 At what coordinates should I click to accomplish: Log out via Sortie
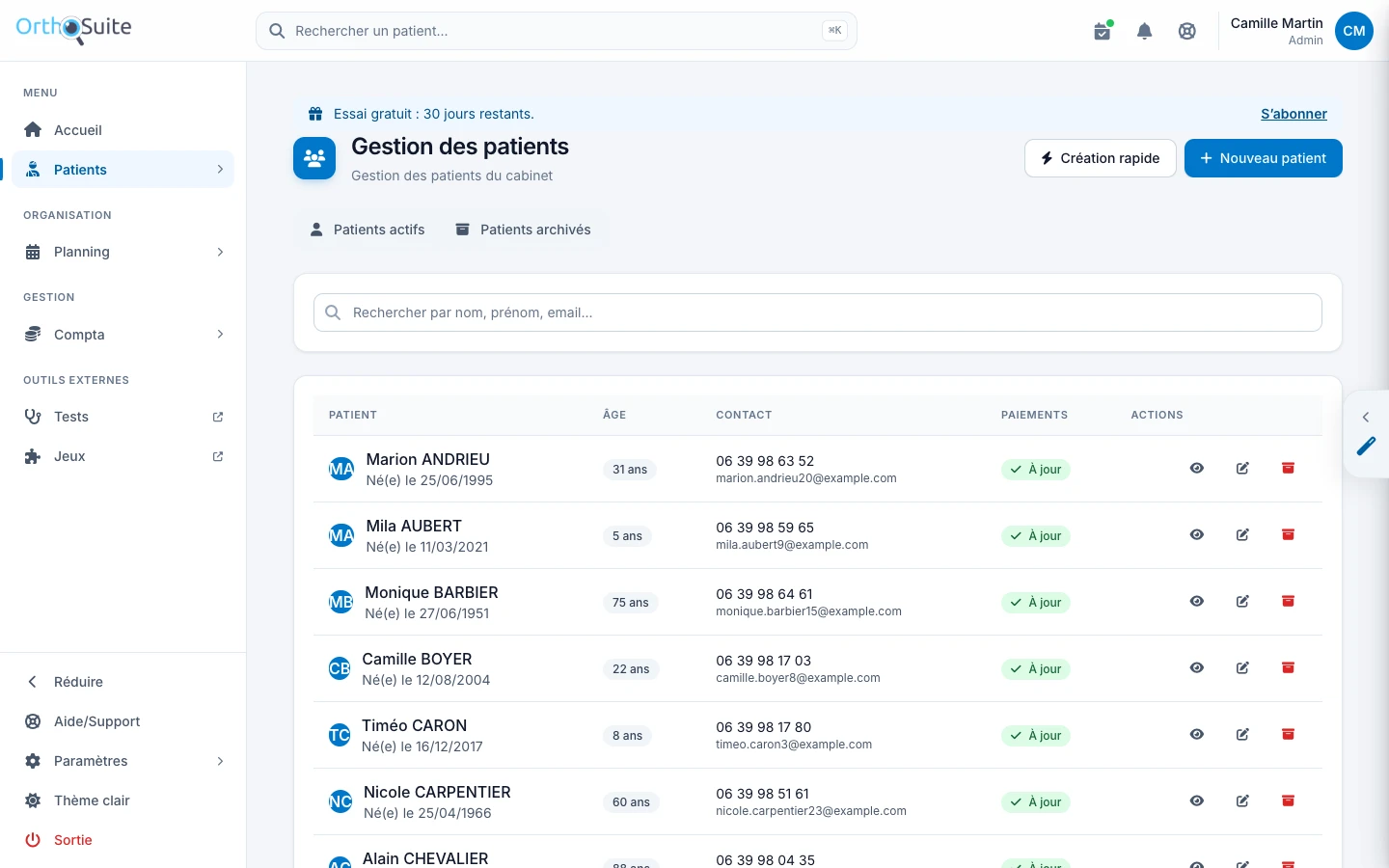tap(123, 840)
